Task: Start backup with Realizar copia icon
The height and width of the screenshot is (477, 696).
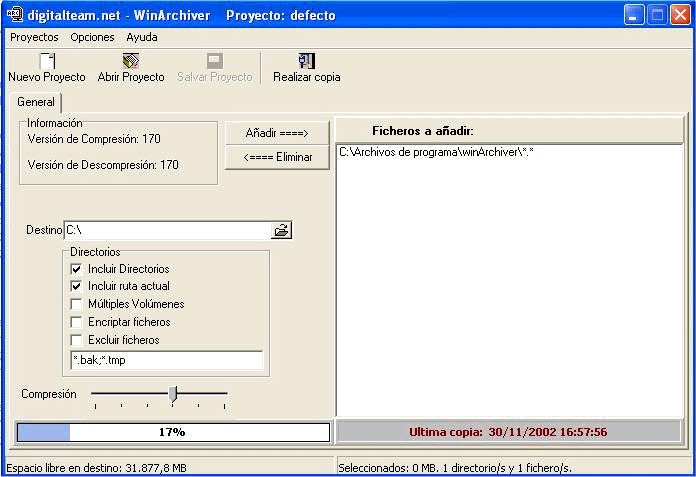Action: click(306, 61)
